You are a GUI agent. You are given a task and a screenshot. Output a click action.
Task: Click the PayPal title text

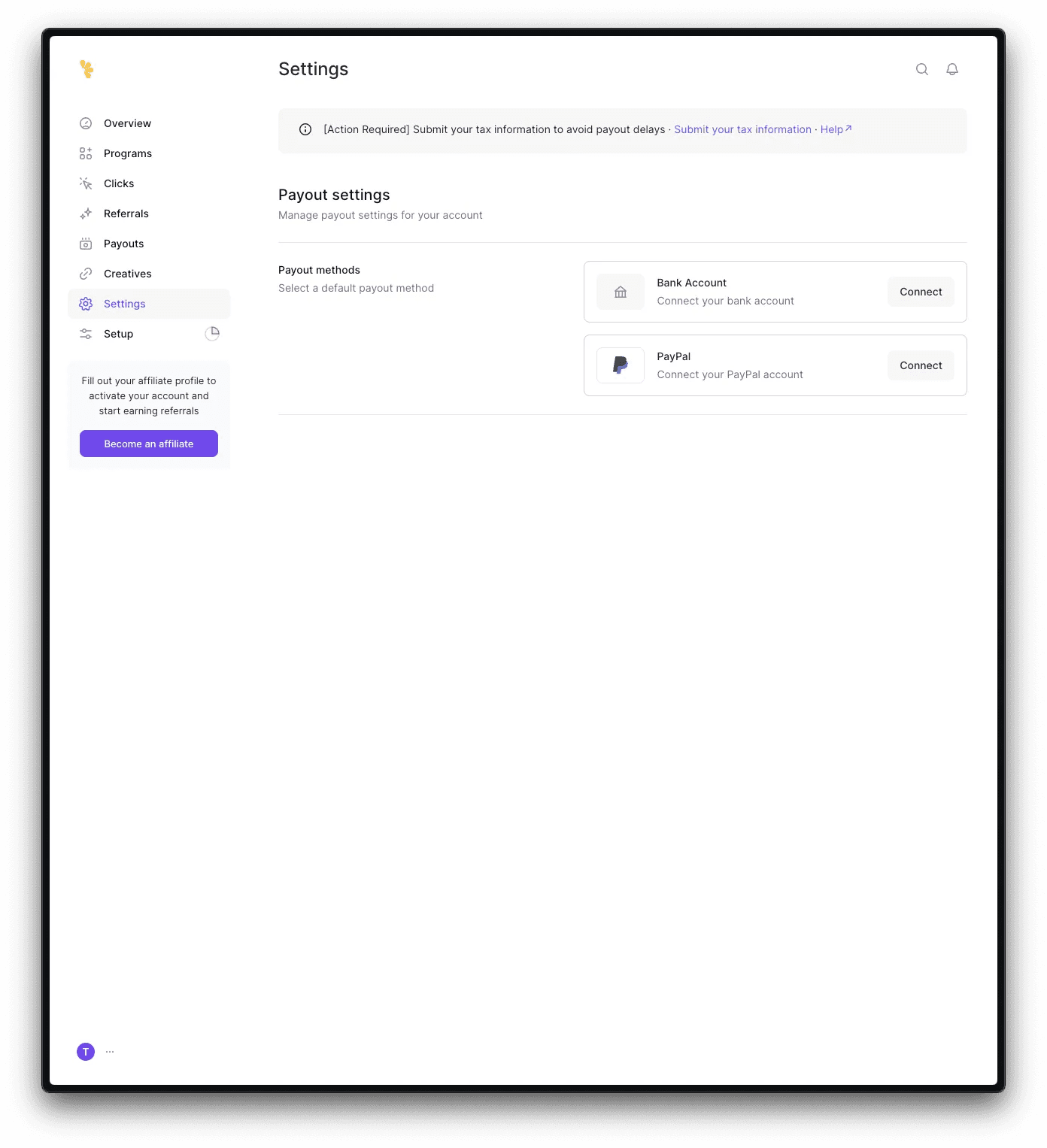(x=673, y=356)
